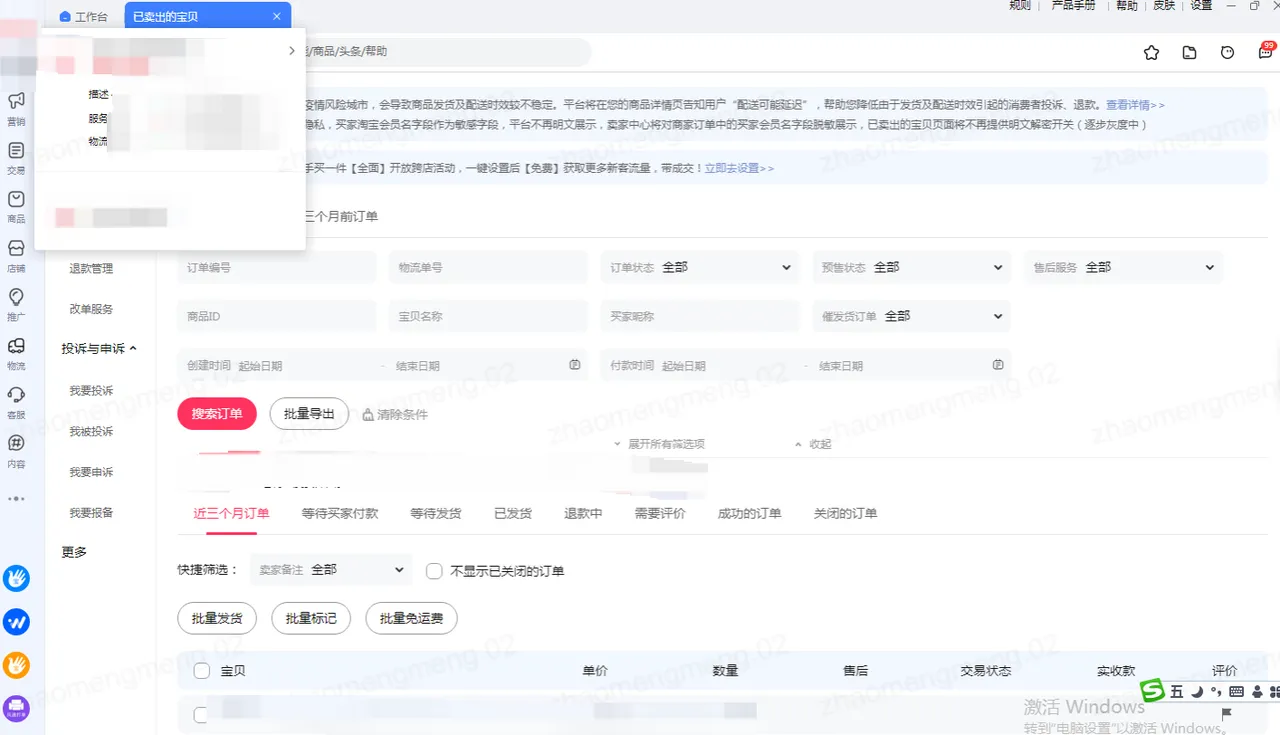The image size is (1280, 735).
Task: Open the 订单状态 dropdown
Action: click(x=699, y=267)
